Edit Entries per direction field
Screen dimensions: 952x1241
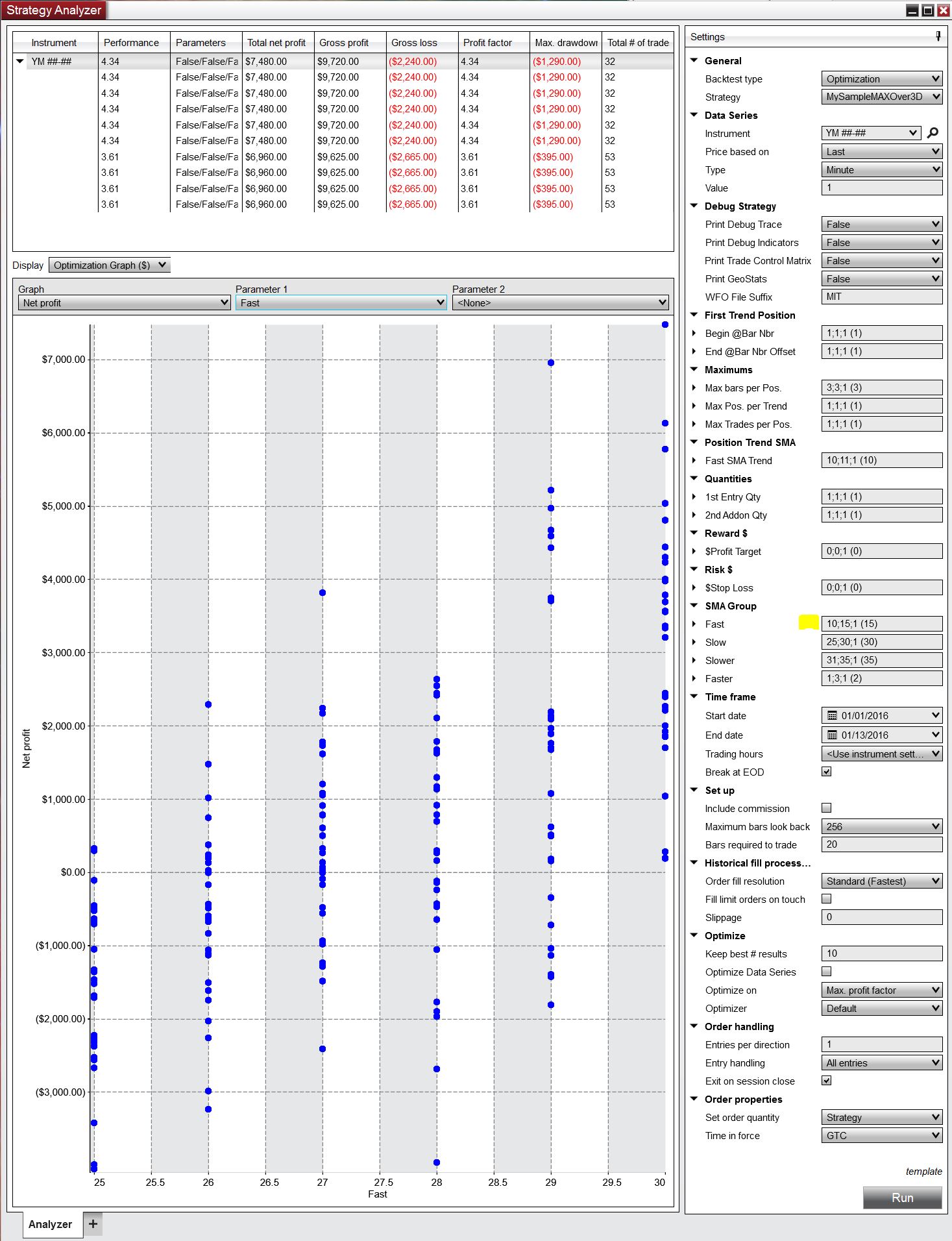pos(881,1044)
